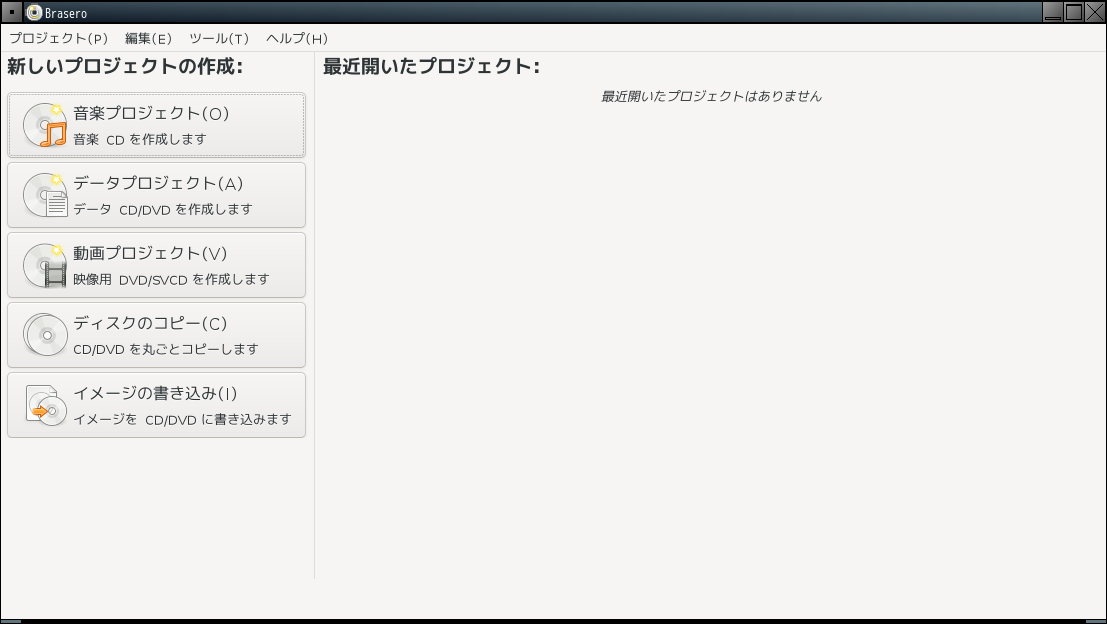Start データプロジェクト(A) data project
The height and width of the screenshot is (624, 1107).
(x=157, y=195)
